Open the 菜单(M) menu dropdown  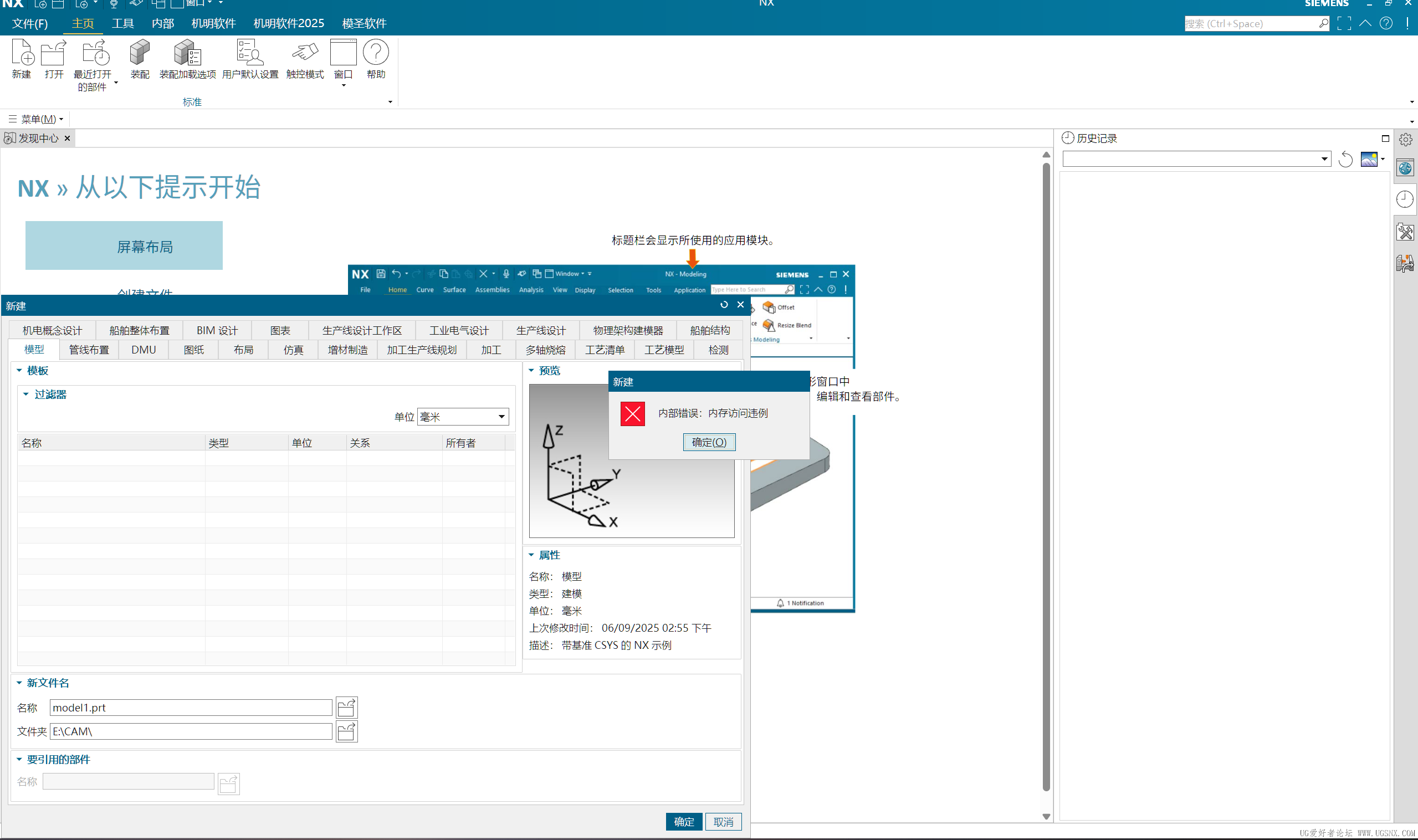(37, 119)
